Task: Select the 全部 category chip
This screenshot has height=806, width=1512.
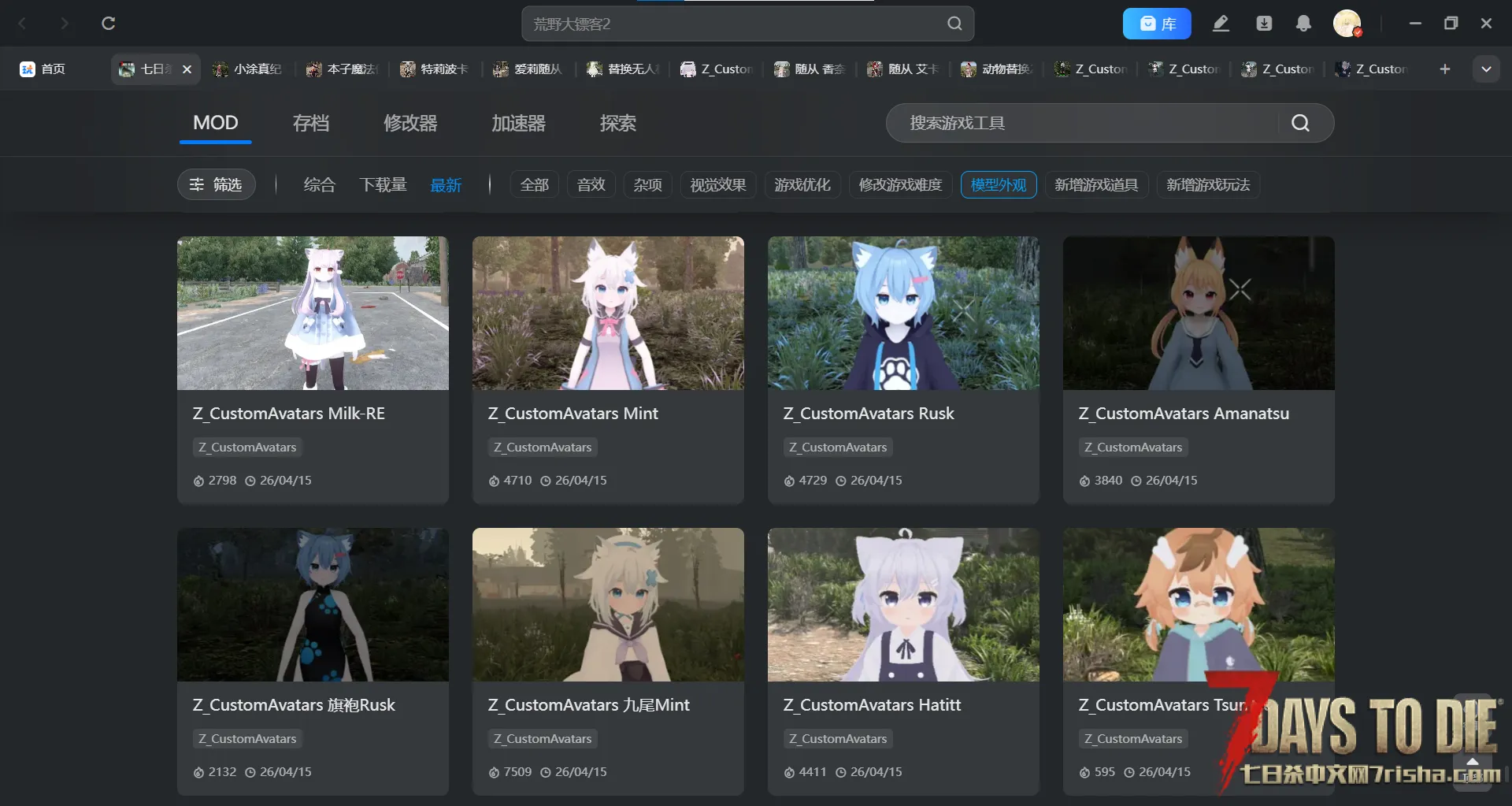Action: point(535,184)
